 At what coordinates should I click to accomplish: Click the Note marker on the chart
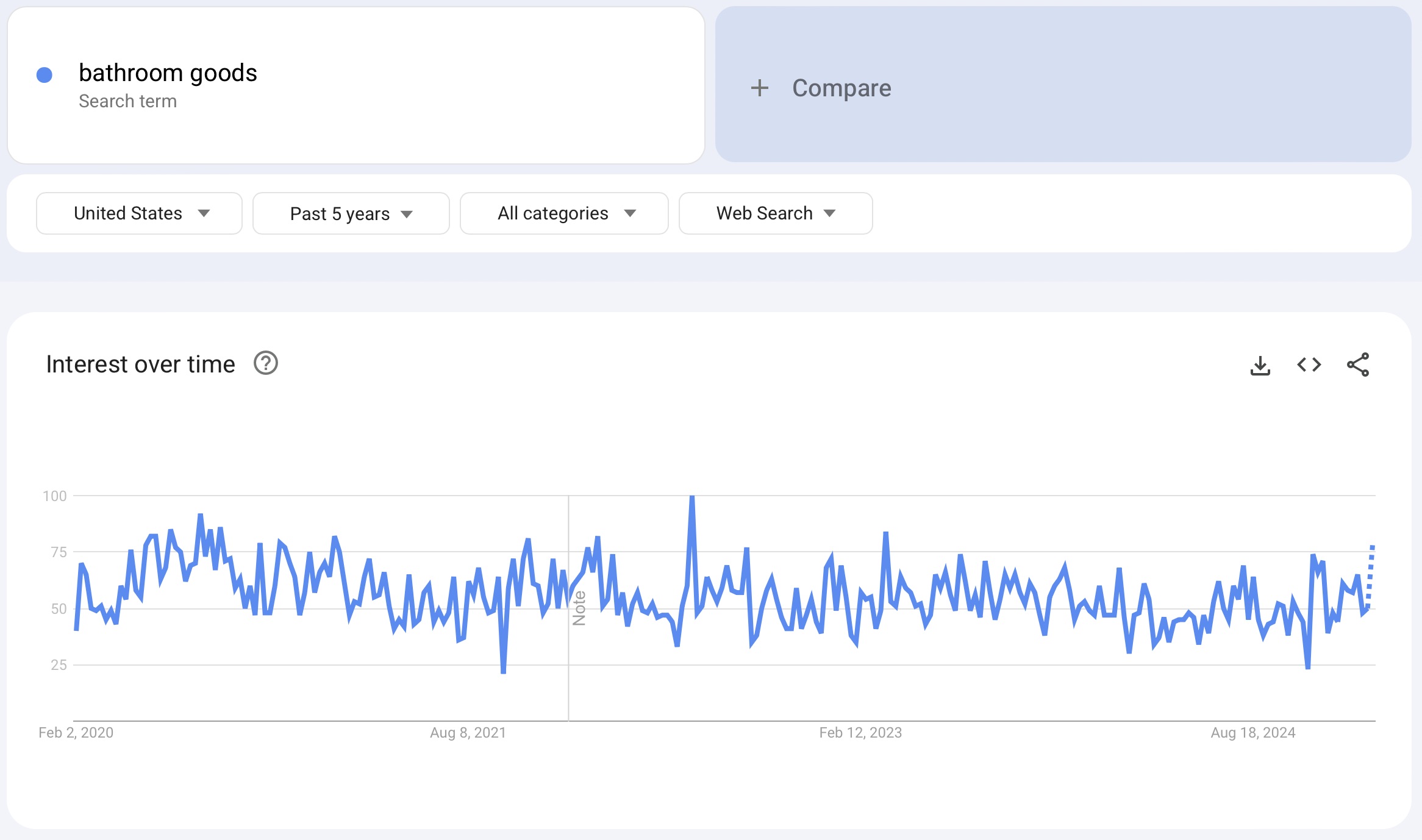point(579,608)
